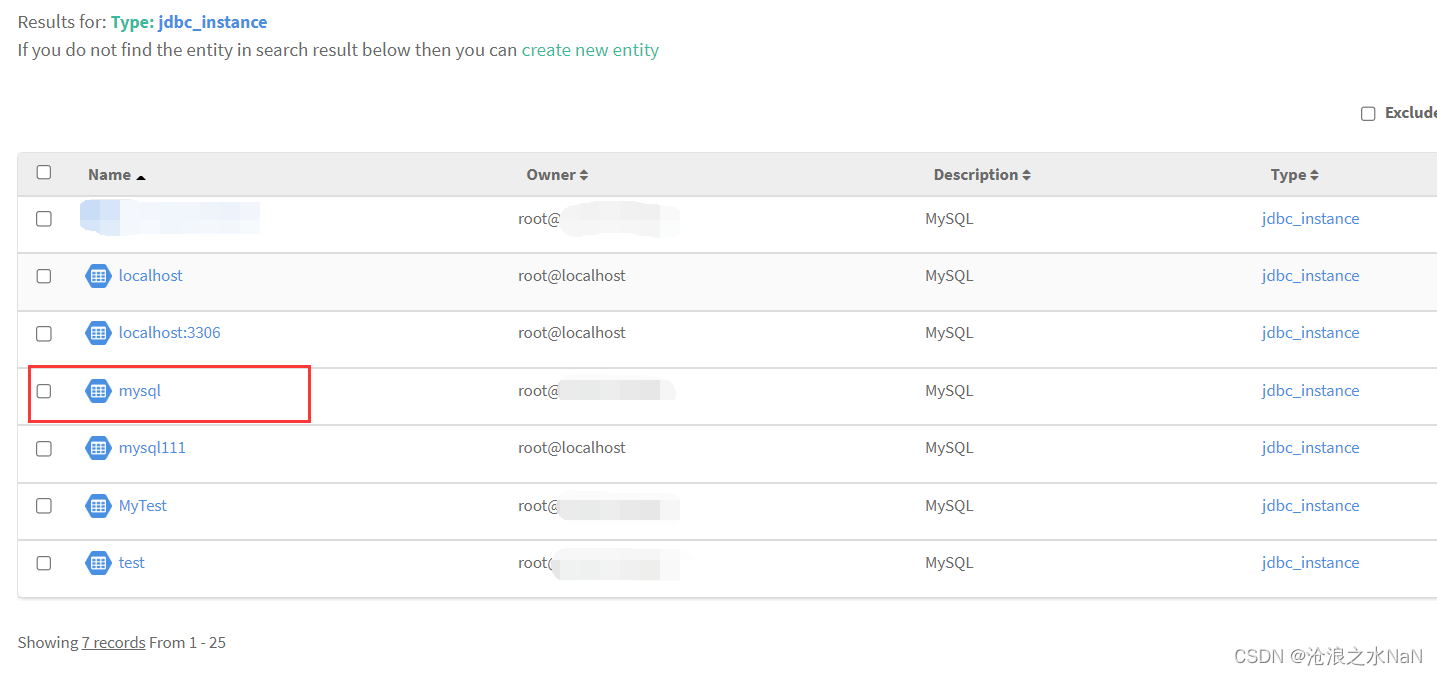Check the select-all checkbox in the table header
The image size is (1437, 675).
[x=43, y=171]
